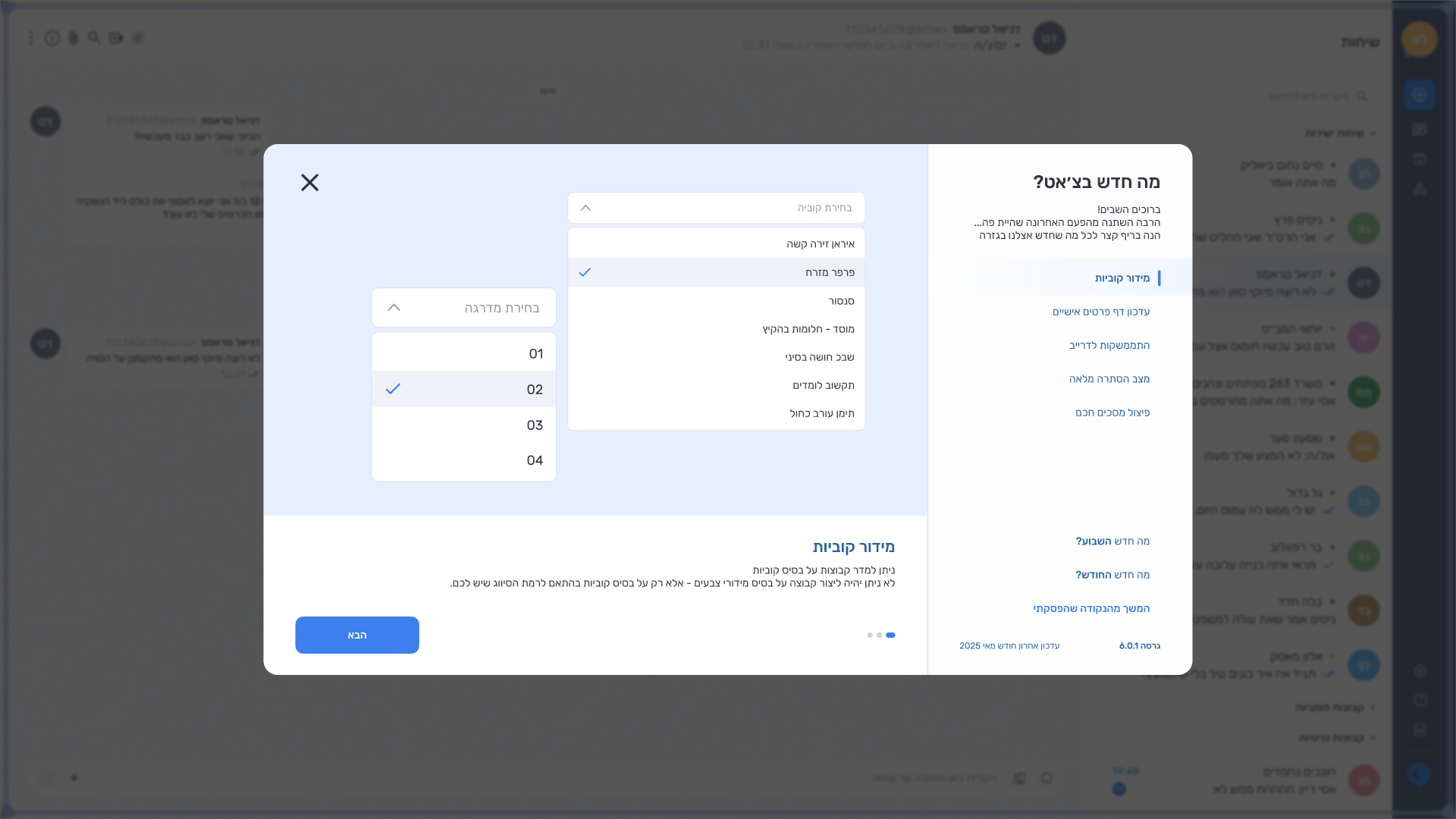
Task: Open the 'מה חדש החודש?' link
Action: point(1112,575)
